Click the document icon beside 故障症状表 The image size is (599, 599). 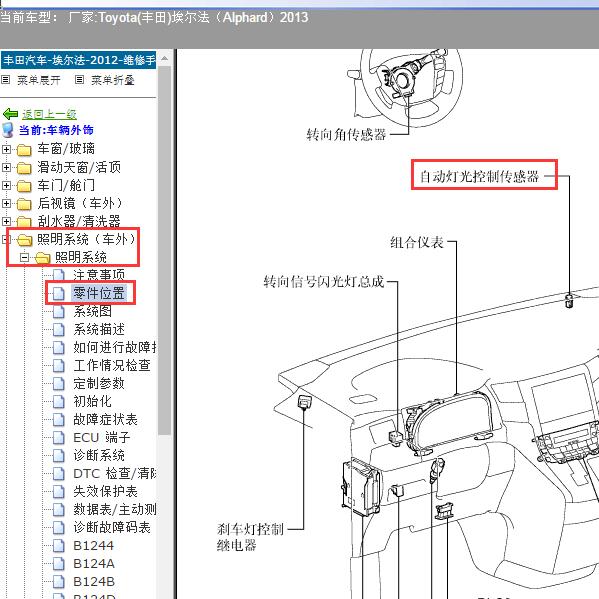[x=58, y=419]
